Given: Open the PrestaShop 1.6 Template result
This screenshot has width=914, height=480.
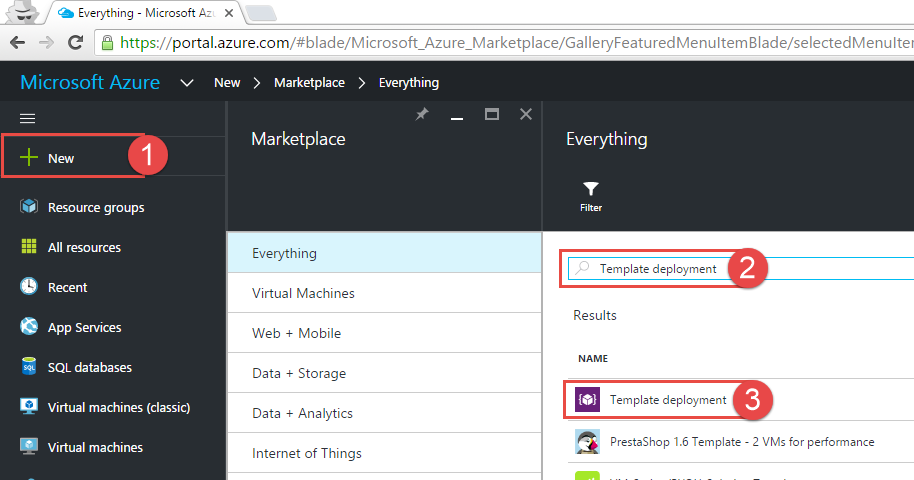Looking at the screenshot, I should click(741, 441).
